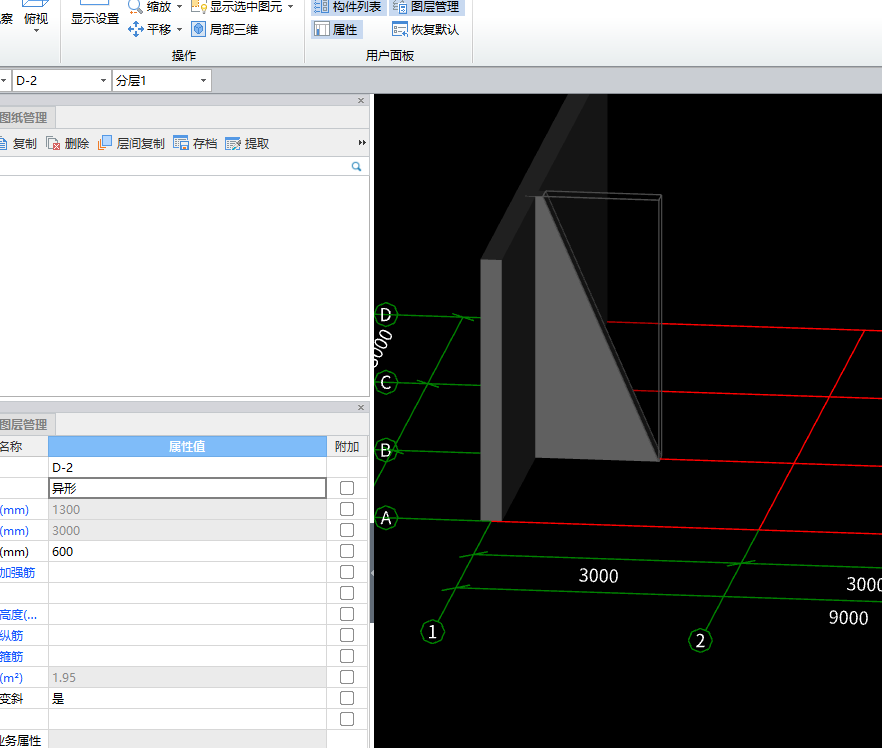Click the 复制 icon in drawing toolbar
Viewport: 882px width, 748px height.
point(4,144)
